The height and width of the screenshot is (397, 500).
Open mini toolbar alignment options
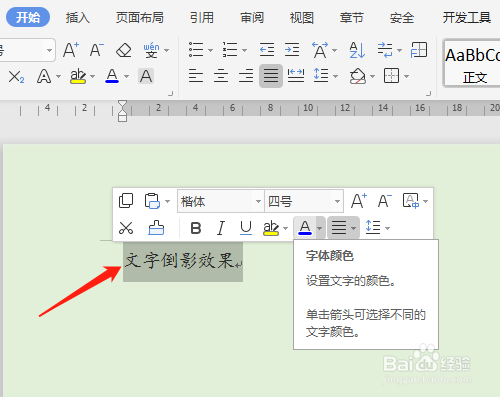[x=343, y=228]
